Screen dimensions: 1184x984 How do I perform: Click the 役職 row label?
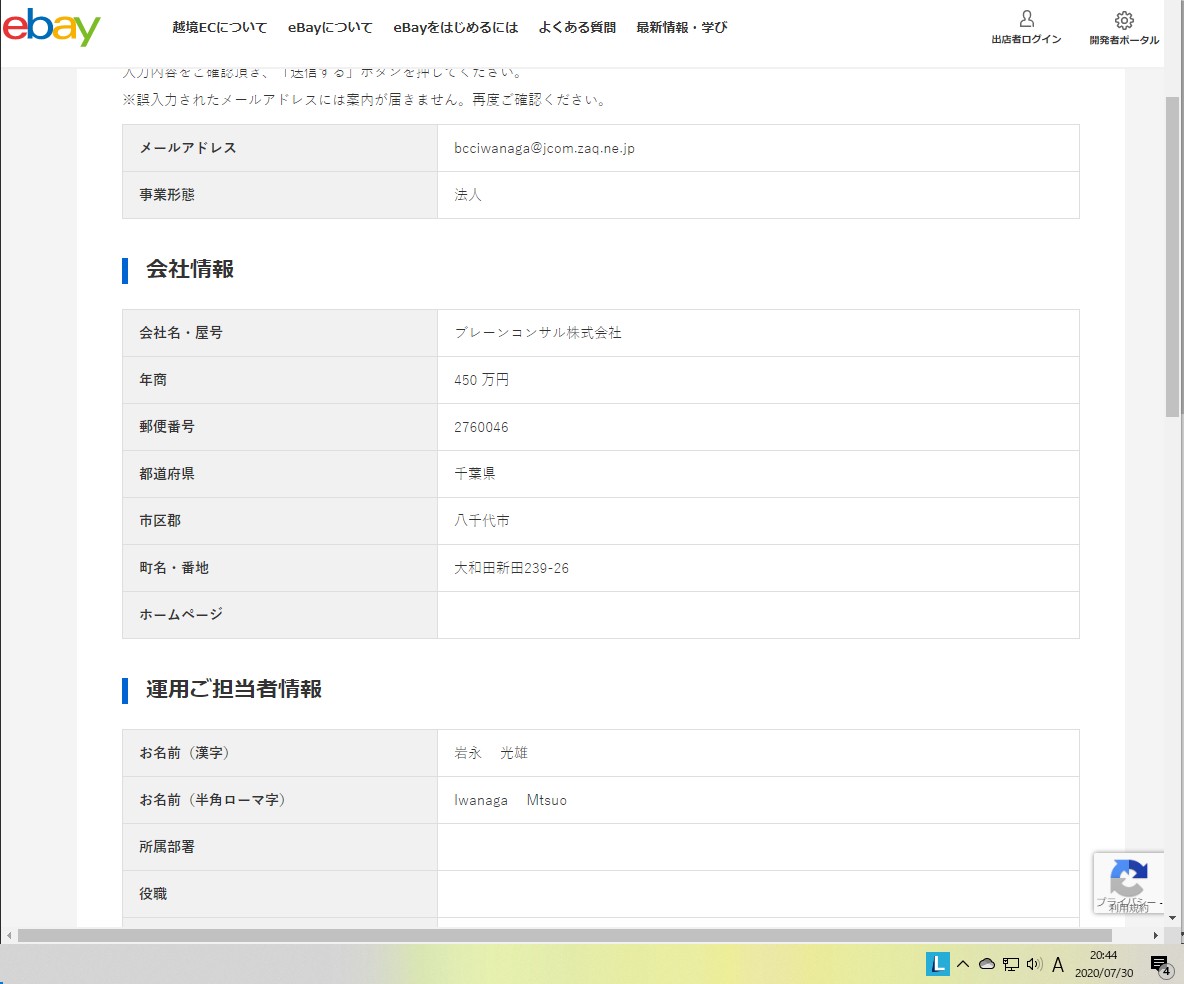pos(153,894)
